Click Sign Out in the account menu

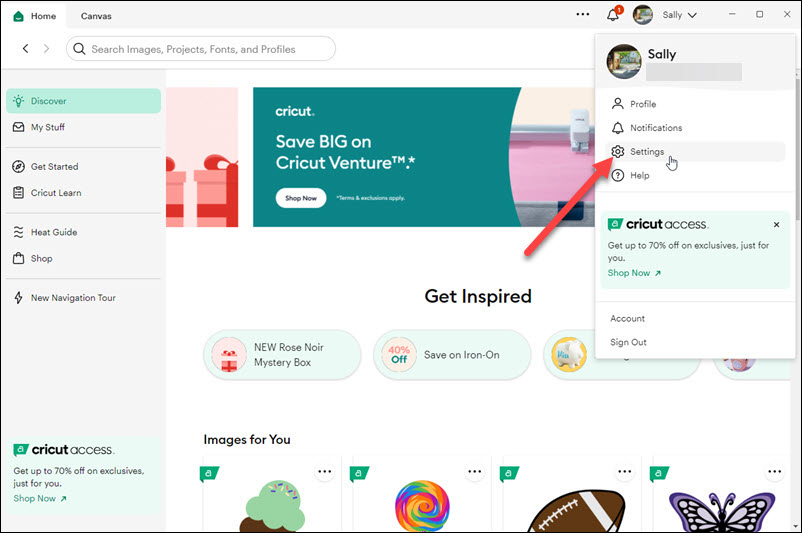tap(628, 342)
